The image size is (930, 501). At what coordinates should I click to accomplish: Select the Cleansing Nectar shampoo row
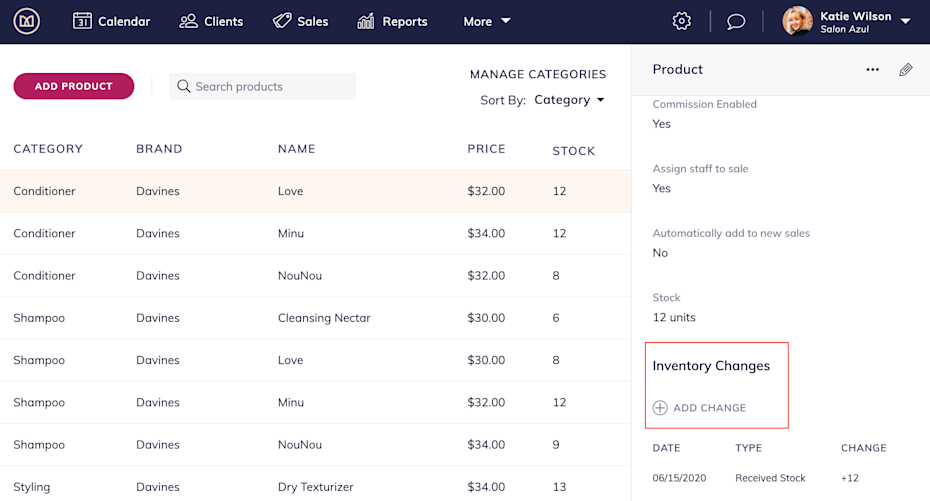(x=316, y=318)
